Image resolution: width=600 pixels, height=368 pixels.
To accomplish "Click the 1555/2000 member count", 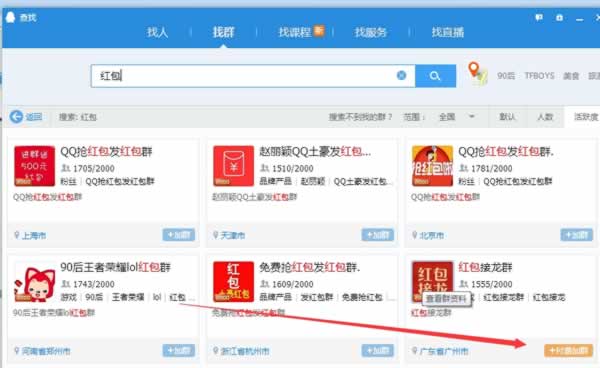I will tap(492, 284).
